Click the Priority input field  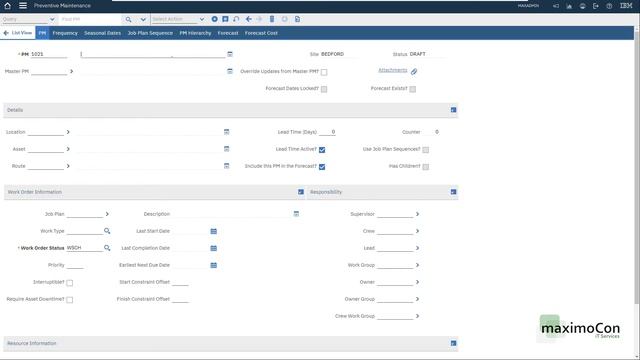[x=75, y=265]
